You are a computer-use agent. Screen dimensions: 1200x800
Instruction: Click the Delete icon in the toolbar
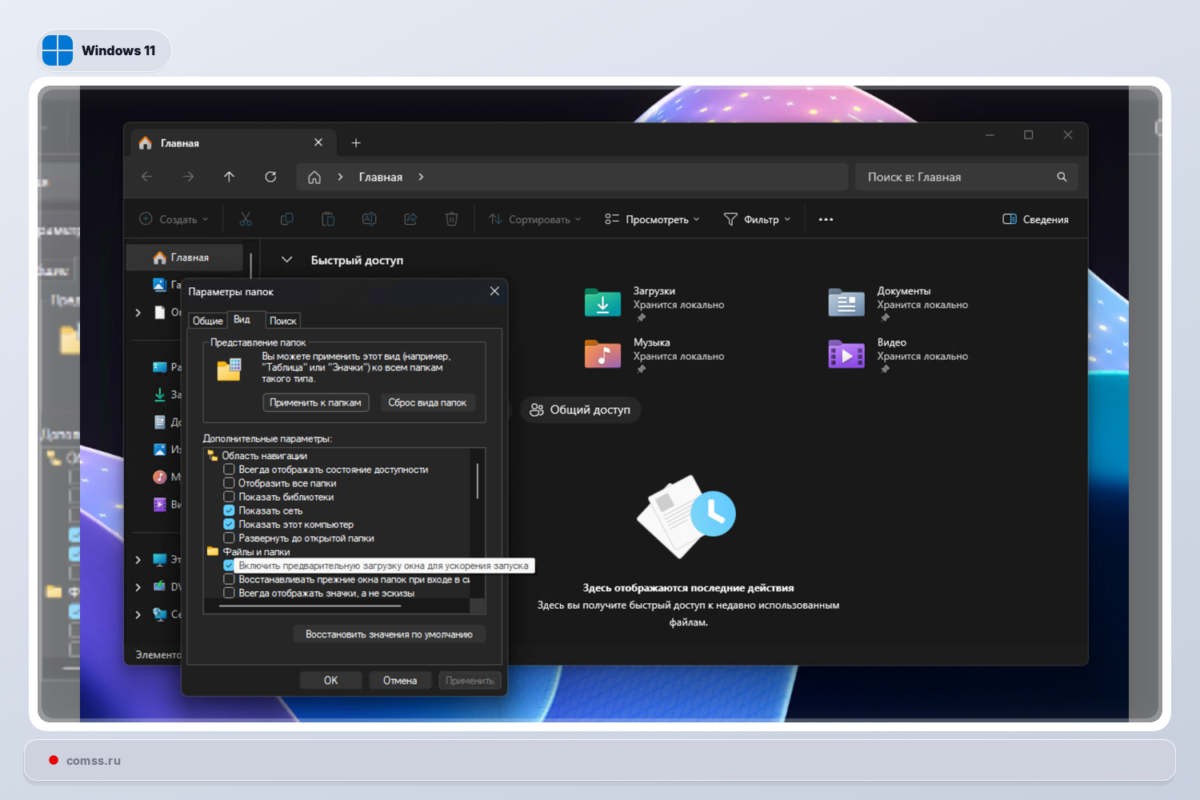tap(451, 218)
